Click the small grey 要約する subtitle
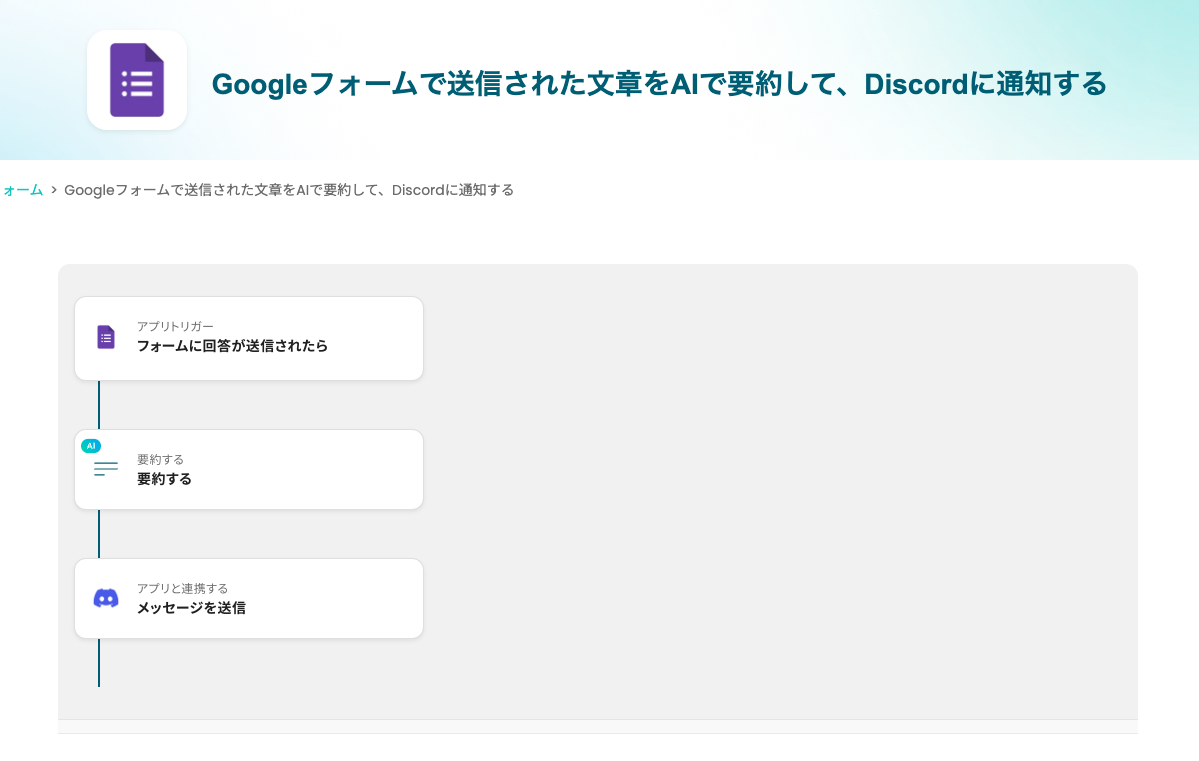1199x761 pixels. tap(161, 460)
